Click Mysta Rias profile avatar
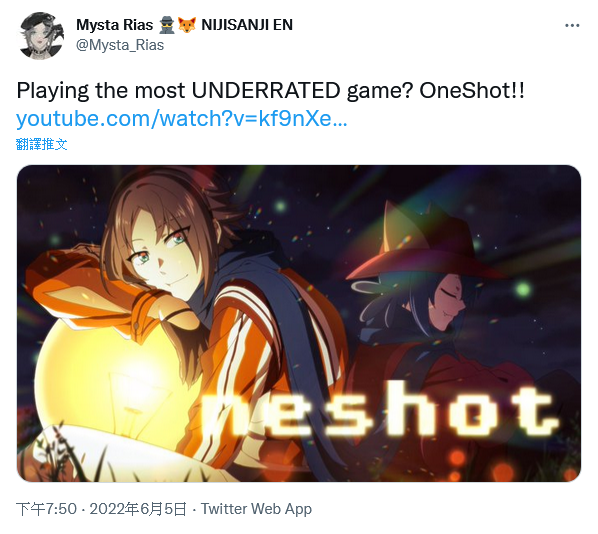This screenshot has height=534, width=598. 41,35
